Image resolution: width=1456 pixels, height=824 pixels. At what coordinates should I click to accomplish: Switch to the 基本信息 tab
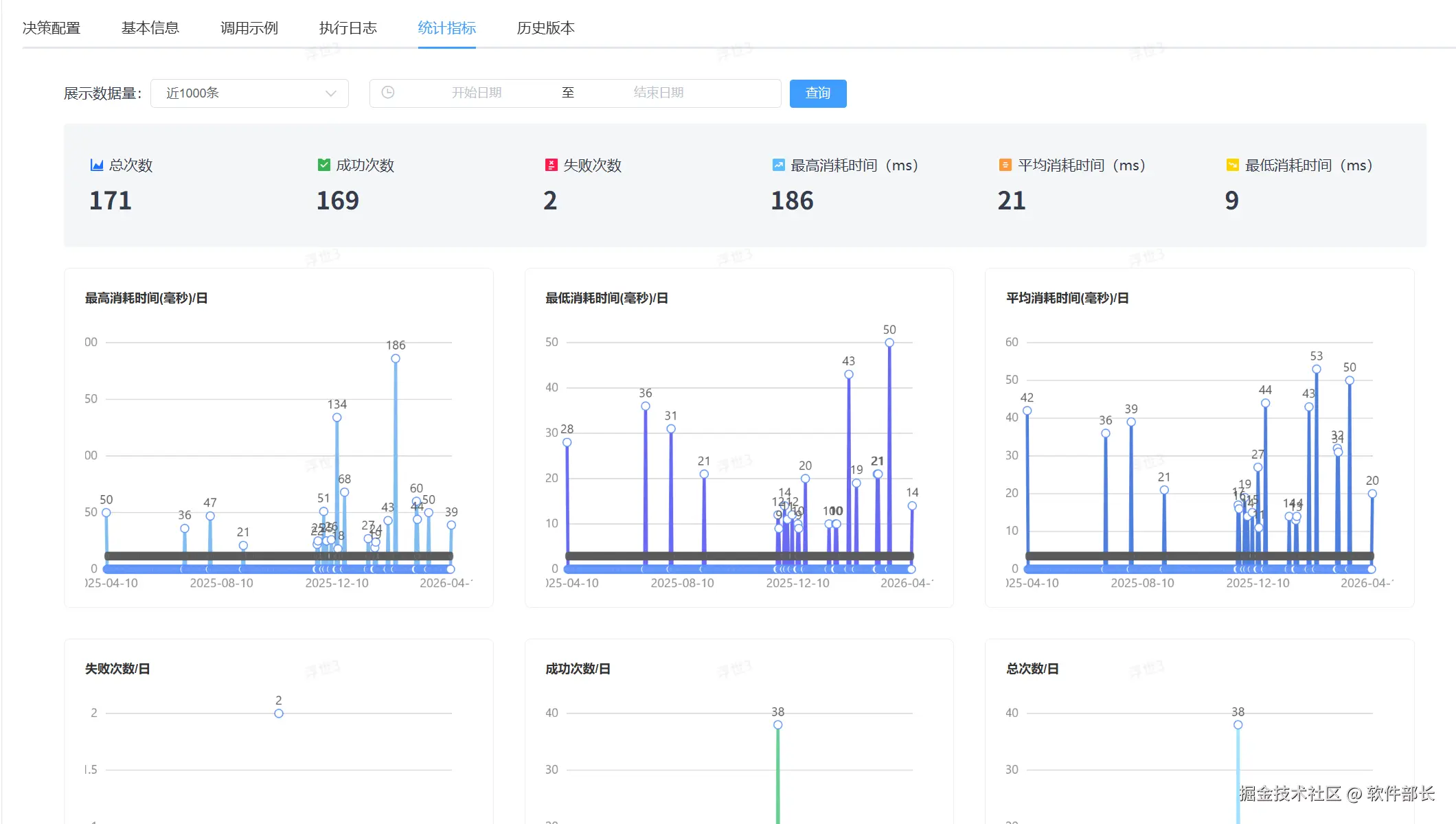pos(150,28)
